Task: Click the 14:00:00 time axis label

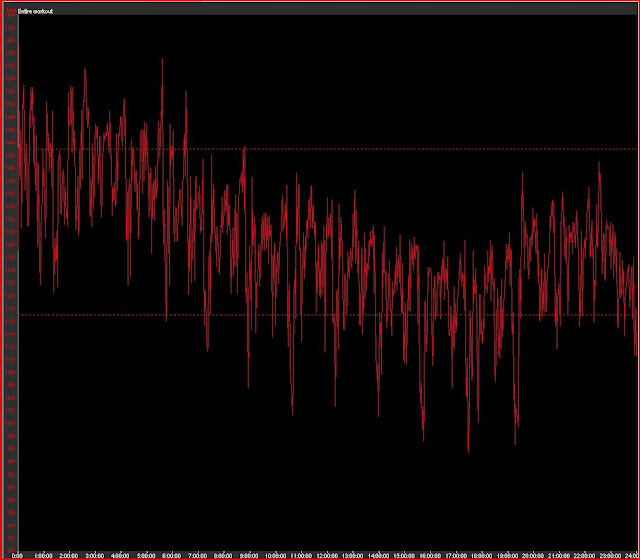Action: tap(379, 556)
